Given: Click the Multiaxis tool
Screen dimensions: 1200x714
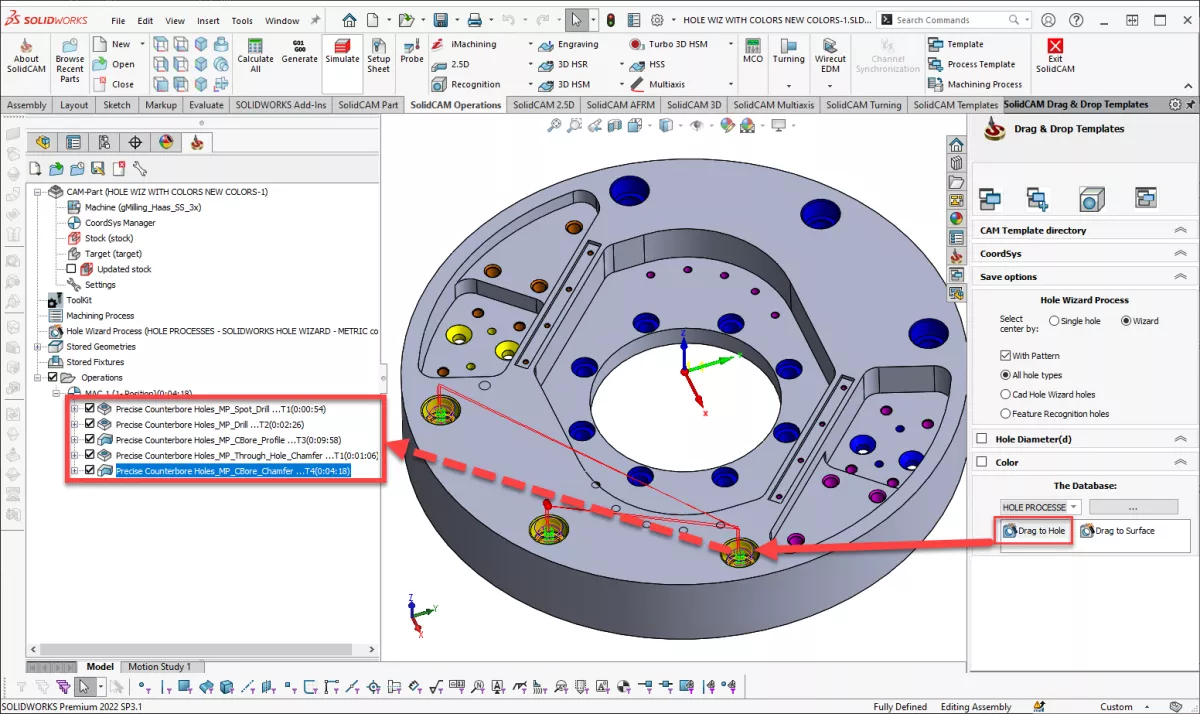Looking at the screenshot, I should (657, 85).
